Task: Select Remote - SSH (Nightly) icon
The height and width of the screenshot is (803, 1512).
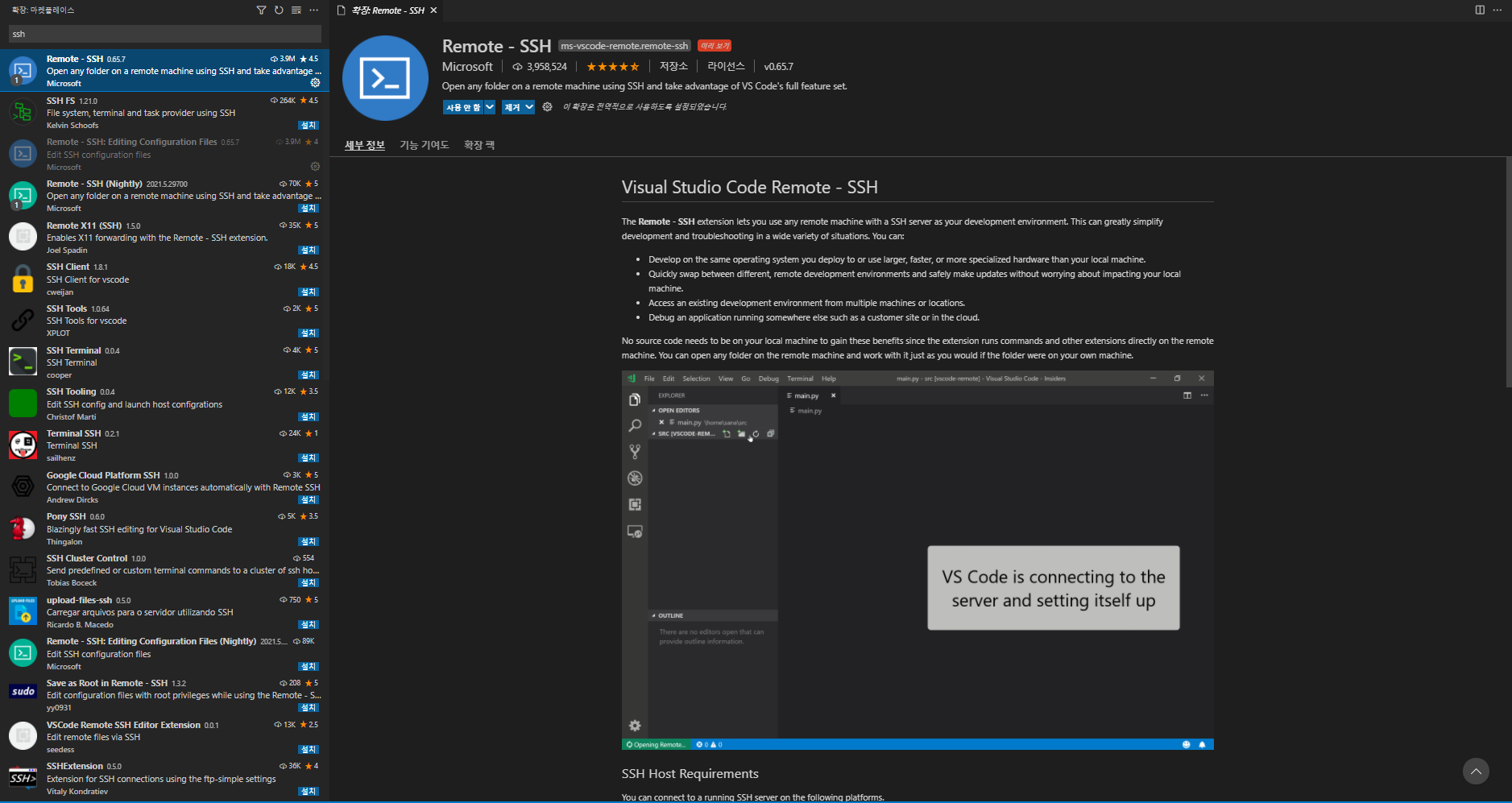Action: point(23,196)
